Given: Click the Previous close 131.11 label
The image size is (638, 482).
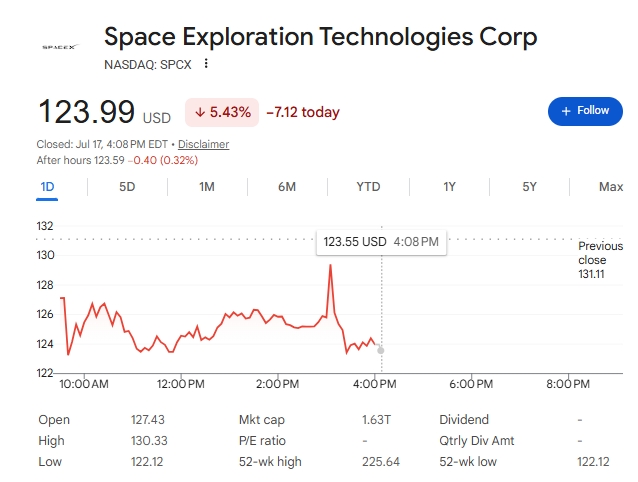Looking at the screenshot, I should click(600, 260).
